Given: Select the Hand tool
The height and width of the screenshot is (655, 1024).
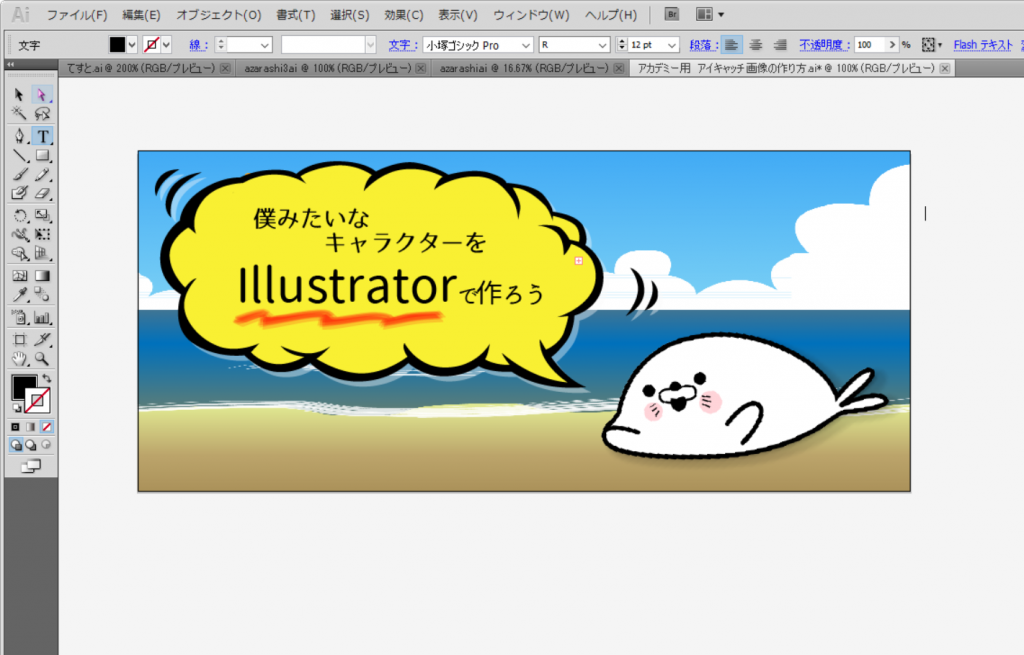Looking at the screenshot, I should click(x=20, y=359).
